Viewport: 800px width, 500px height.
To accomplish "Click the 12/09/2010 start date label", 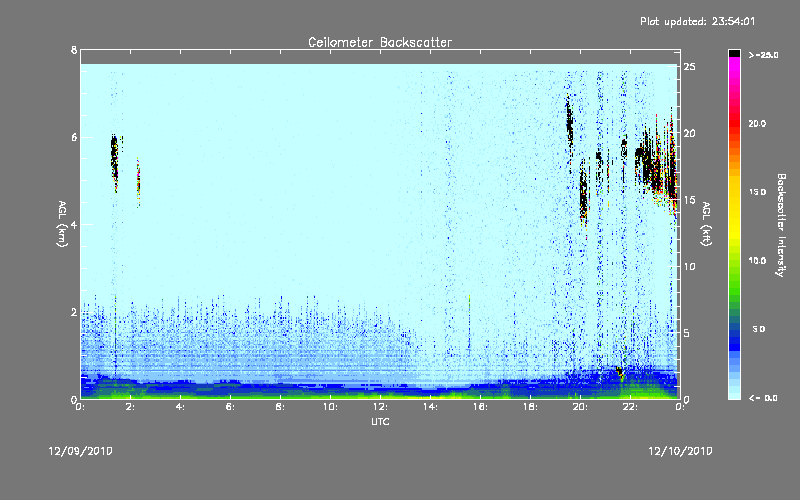I will pyautogui.click(x=81, y=451).
